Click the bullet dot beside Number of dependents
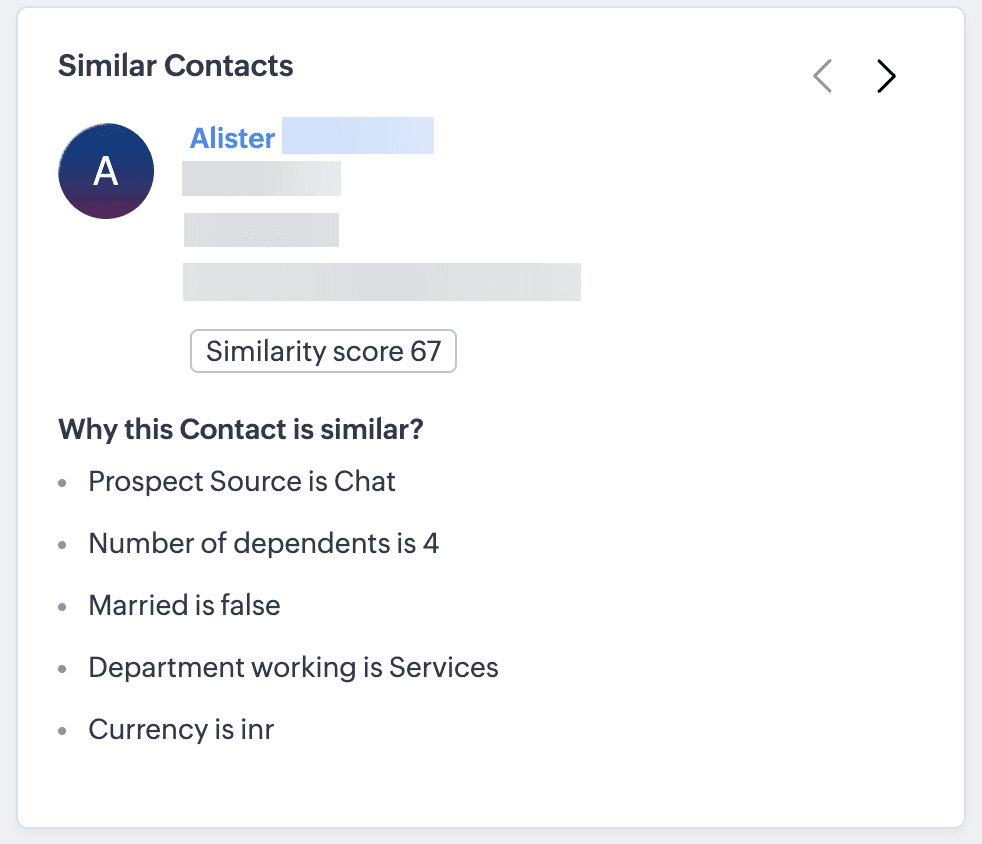 point(63,545)
